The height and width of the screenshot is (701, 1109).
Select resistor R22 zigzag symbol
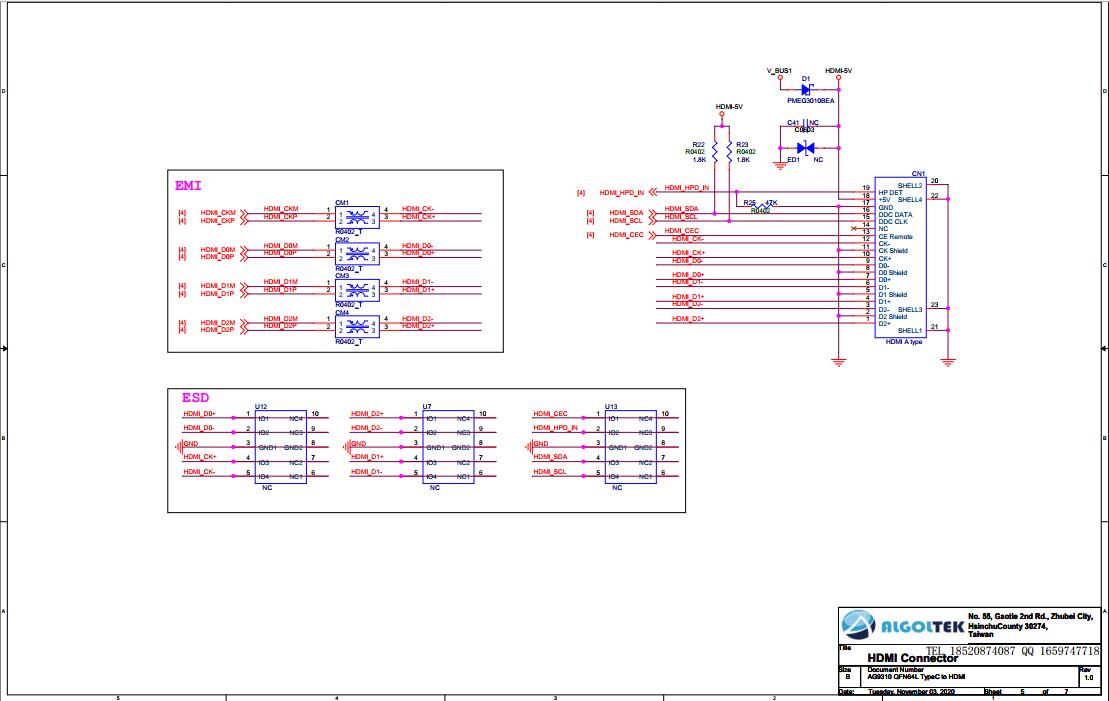click(715, 151)
